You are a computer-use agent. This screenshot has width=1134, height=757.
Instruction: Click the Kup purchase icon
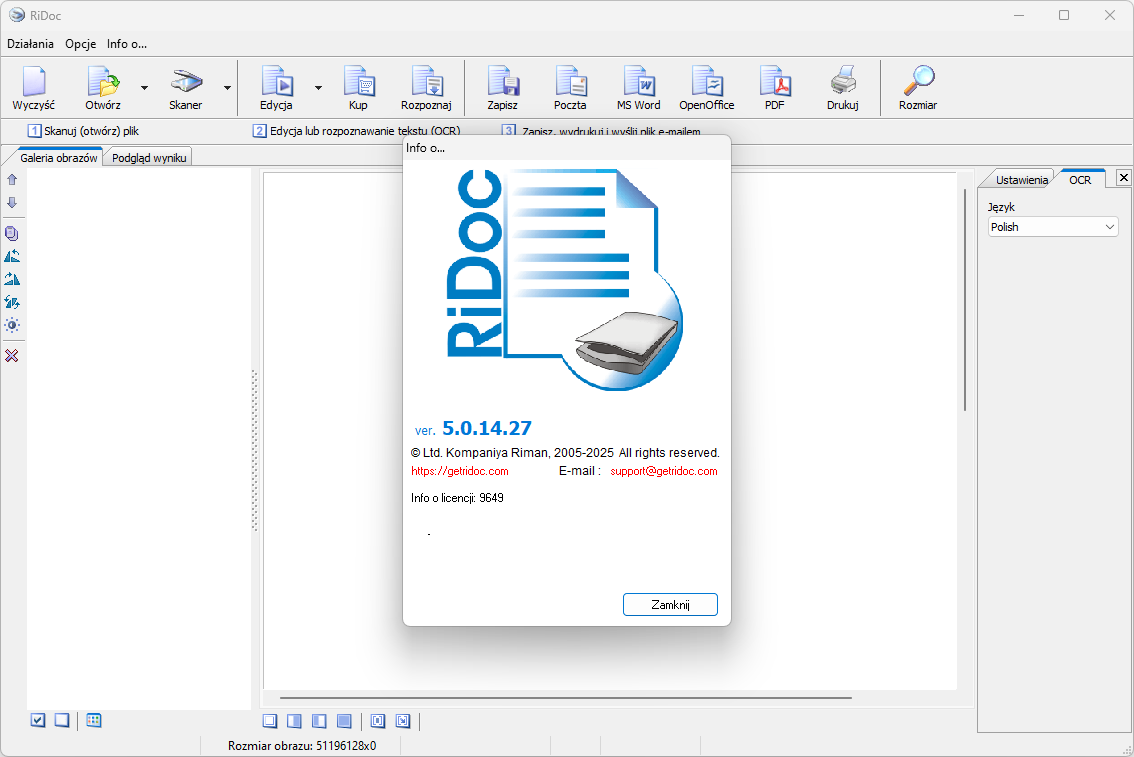pyautogui.click(x=359, y=81)
